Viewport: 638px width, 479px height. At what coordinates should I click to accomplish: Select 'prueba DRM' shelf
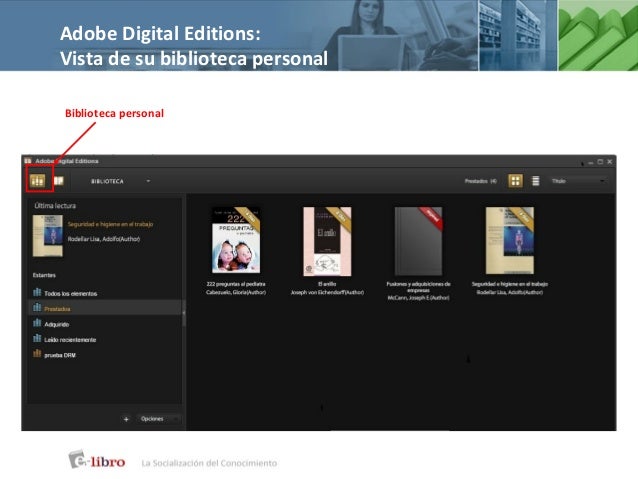(x=105, y=355)
